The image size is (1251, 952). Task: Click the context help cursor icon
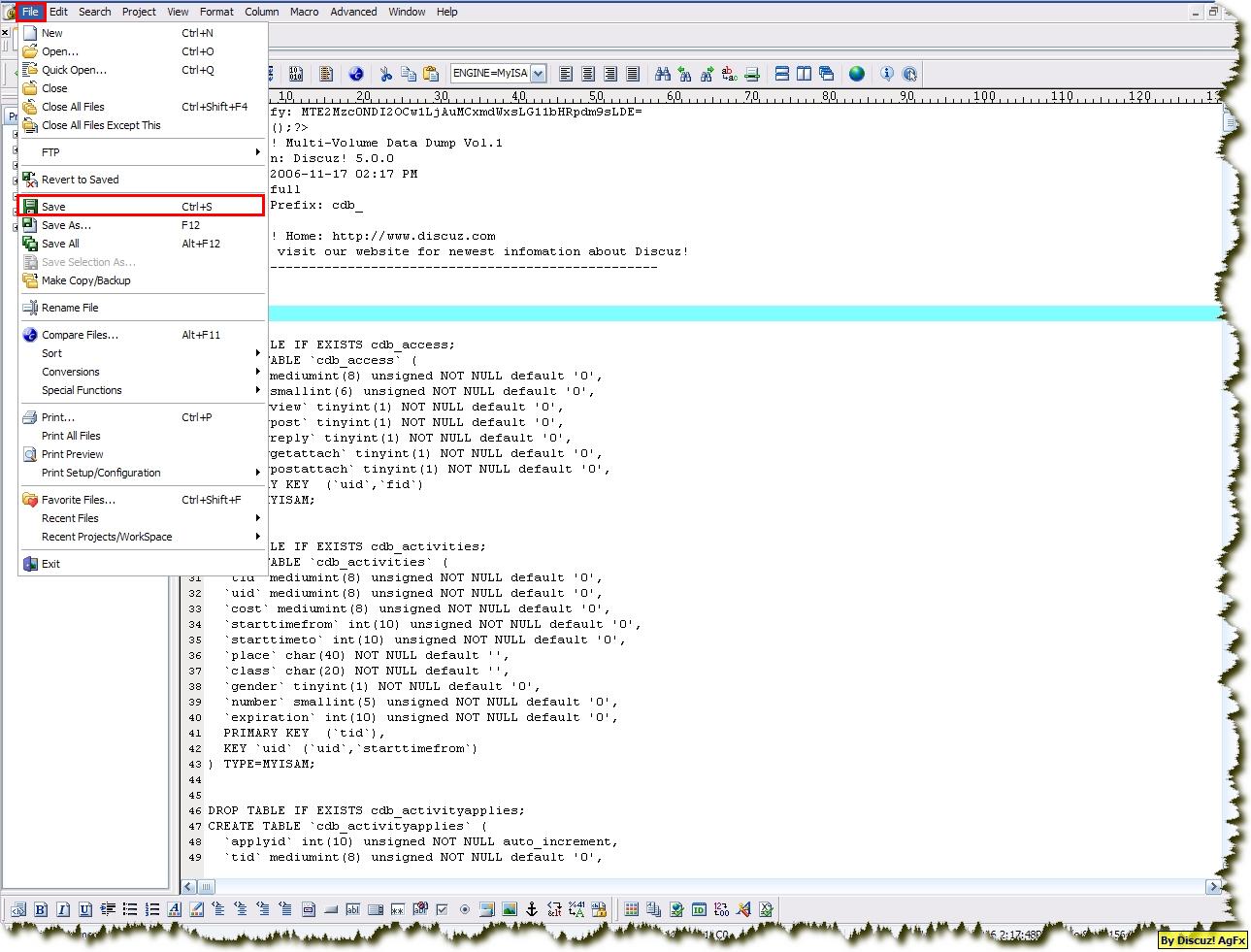909,74
